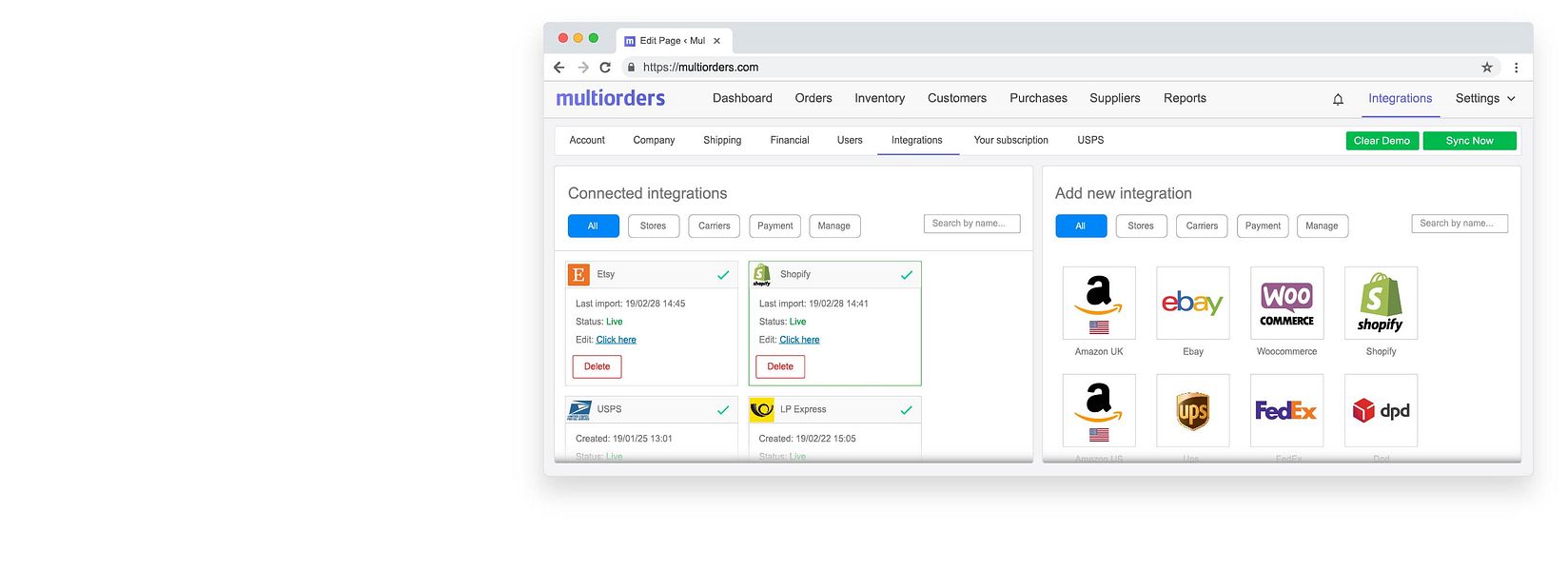Expand the Settings dropdown
Image resolution: width=1568 pixels, height=571 pixels.
pos(1485,99)
